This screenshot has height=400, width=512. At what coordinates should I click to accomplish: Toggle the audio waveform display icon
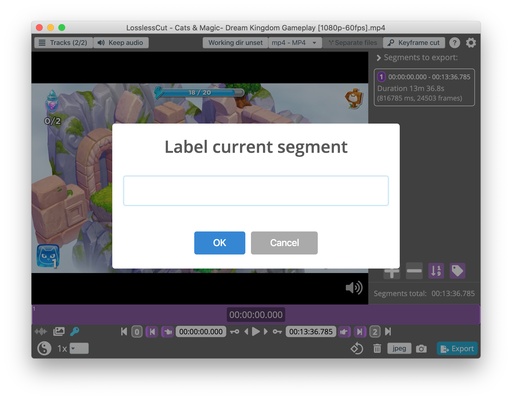(41, 331)
